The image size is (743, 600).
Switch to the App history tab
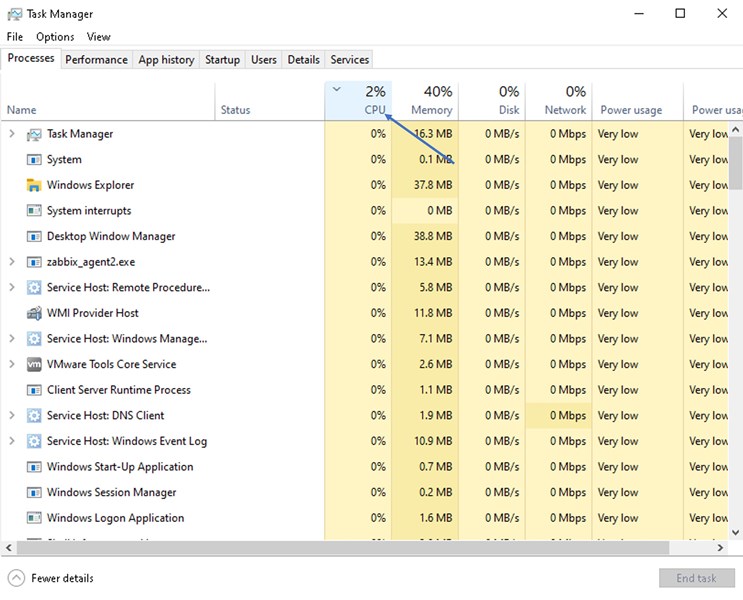(166, 60)
